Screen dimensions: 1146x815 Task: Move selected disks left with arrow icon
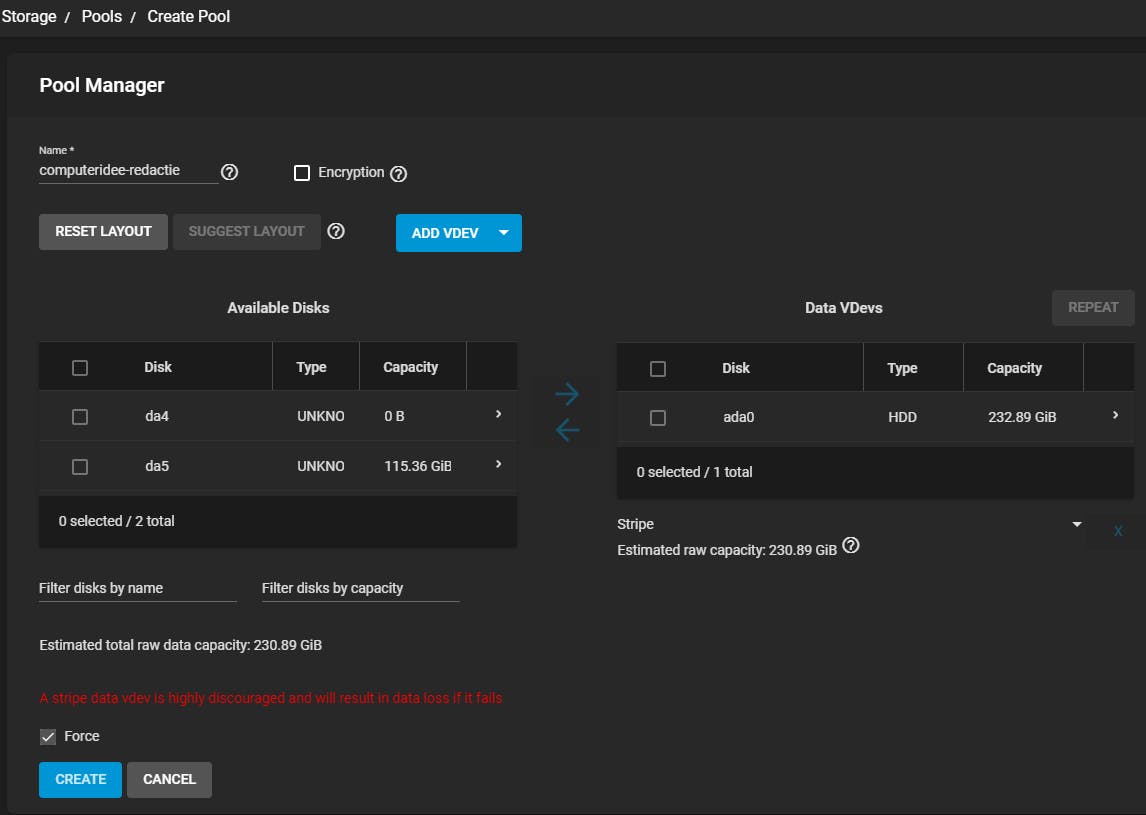567,430
